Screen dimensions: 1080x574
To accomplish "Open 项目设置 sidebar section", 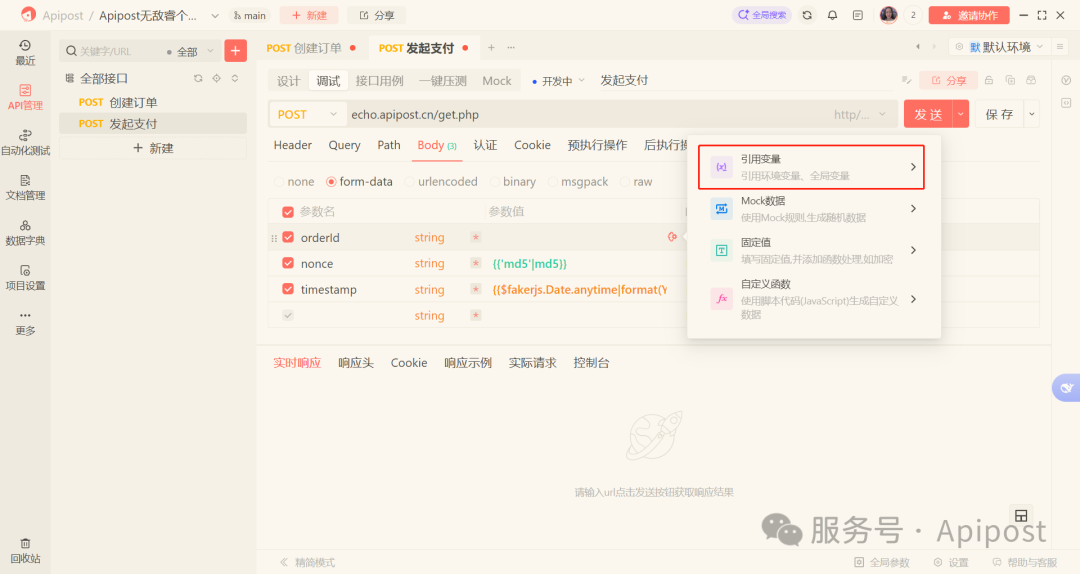I will [25, 277].
